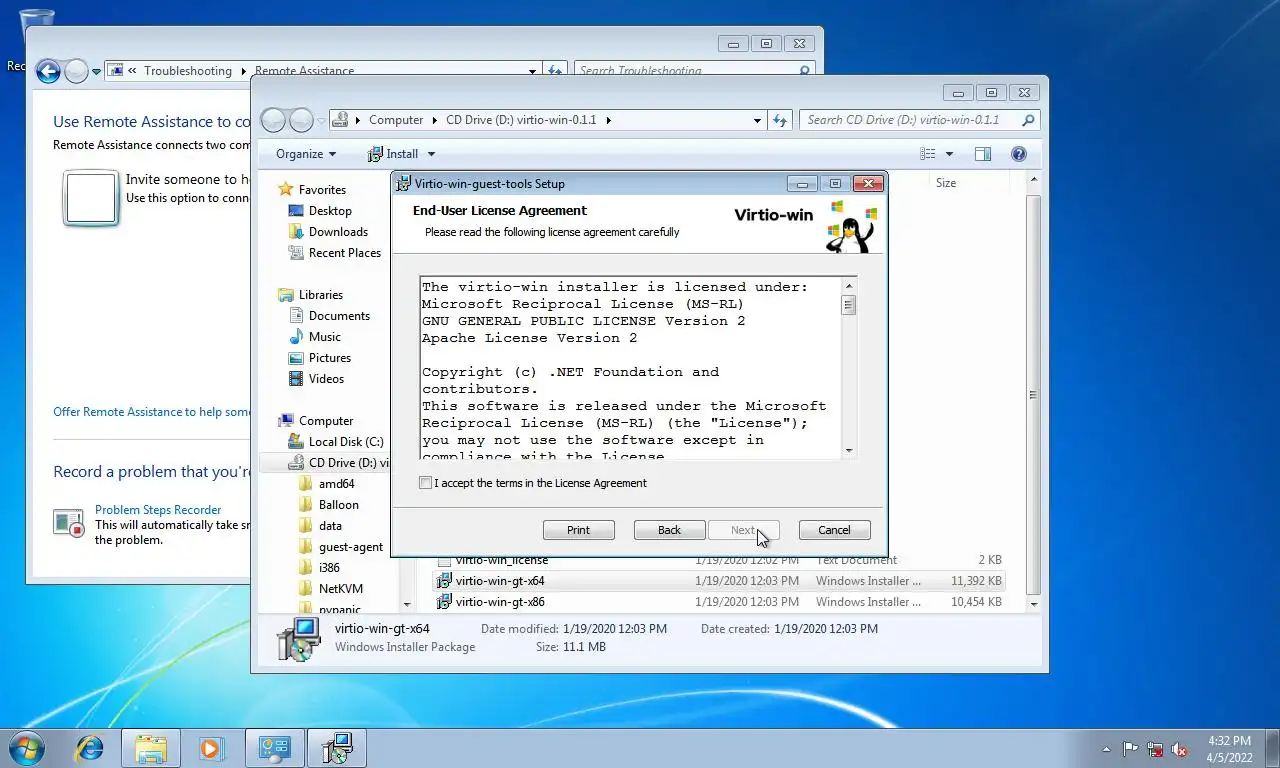Click the Print button in Setup dialog
Viewport: 1280px width, 768px height.
(x=578, y=530)
